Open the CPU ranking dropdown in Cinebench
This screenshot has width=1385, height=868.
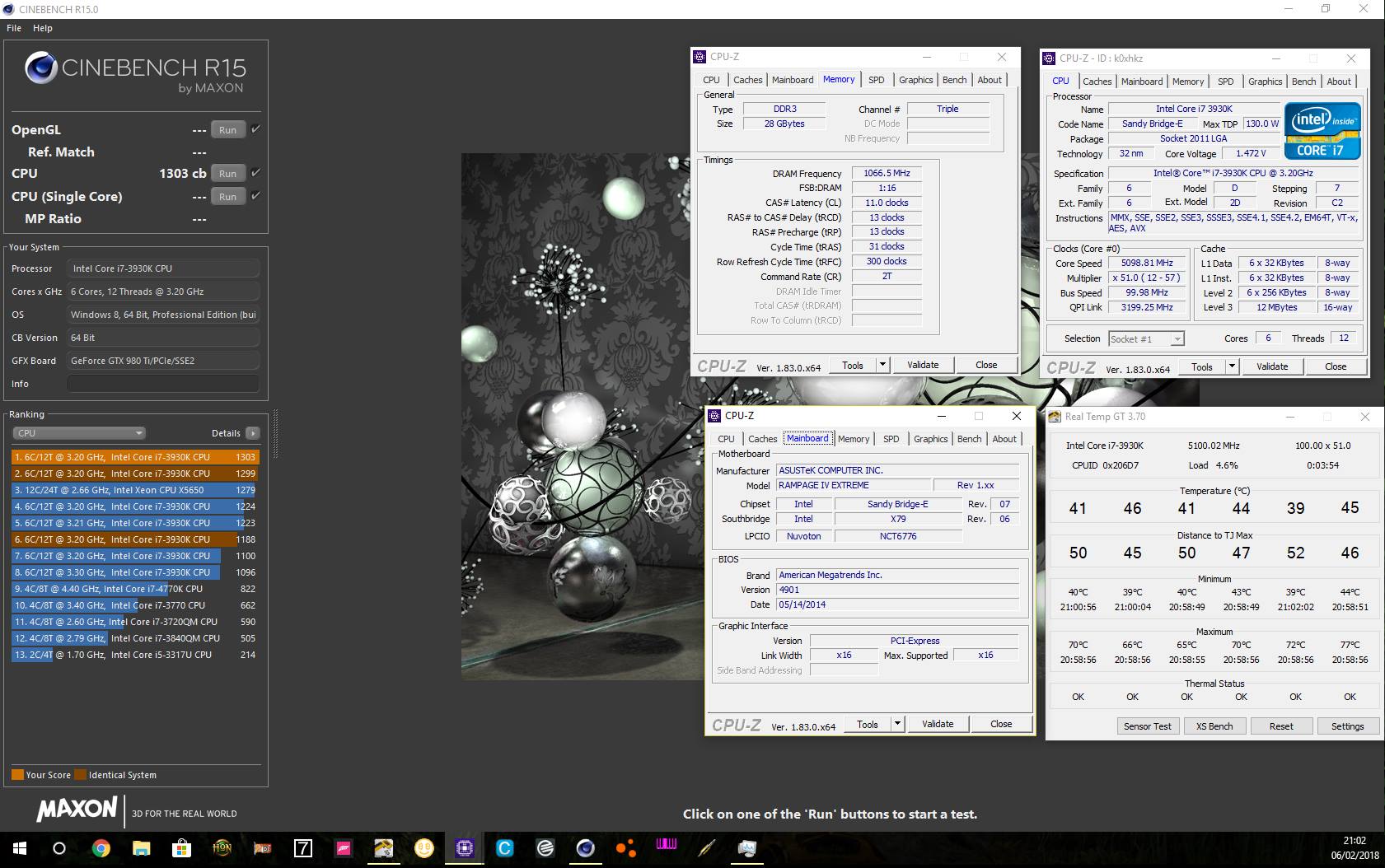point(79,433)
